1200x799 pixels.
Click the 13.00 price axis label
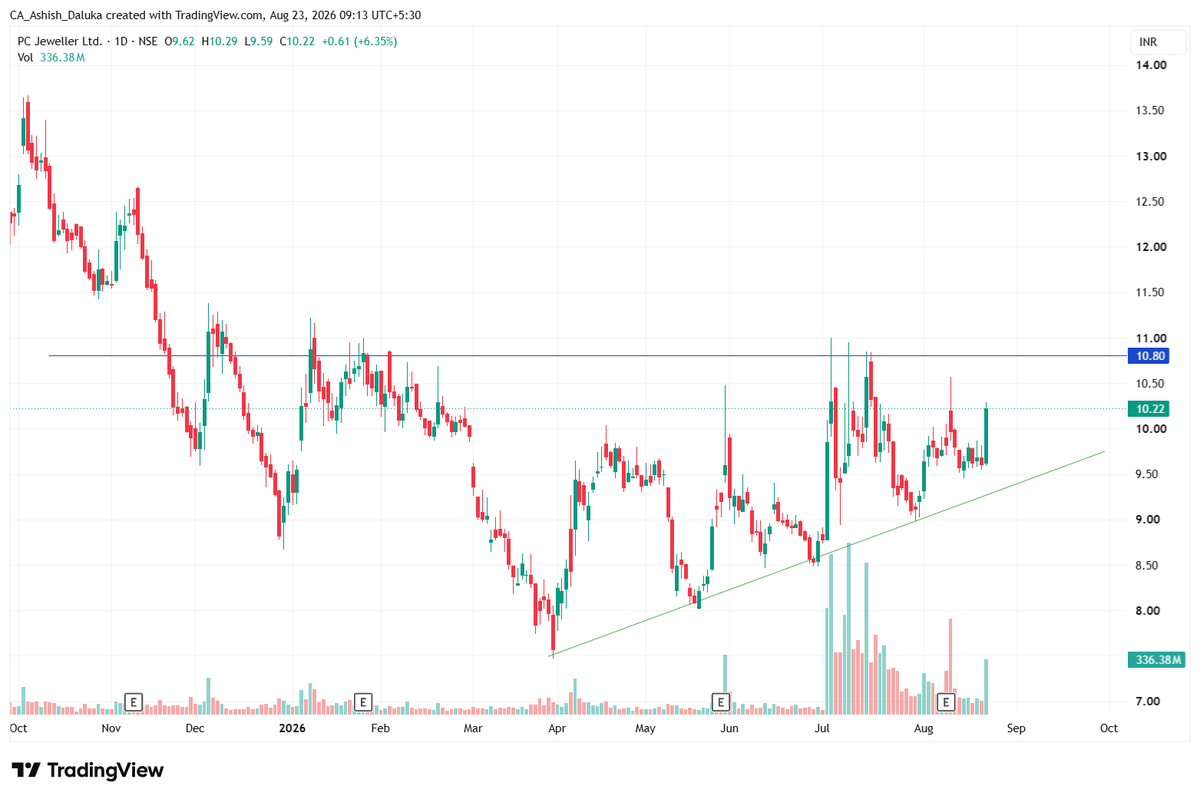point(1151,156)
